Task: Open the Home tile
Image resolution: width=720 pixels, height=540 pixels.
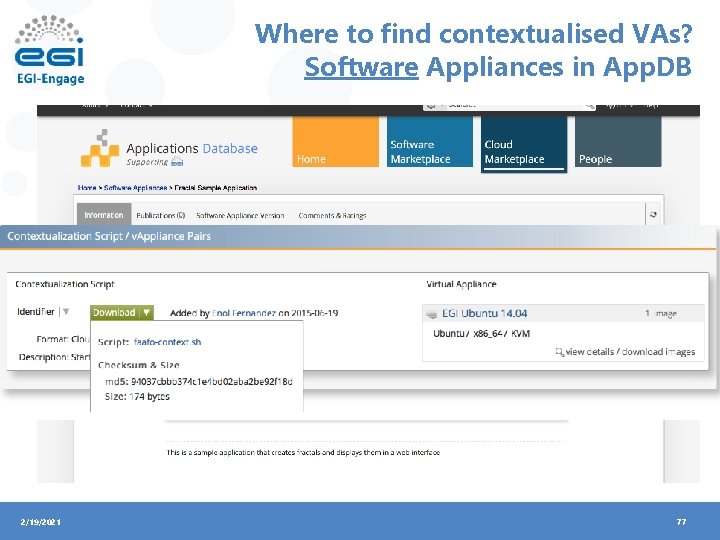Action: pos(336,141)
